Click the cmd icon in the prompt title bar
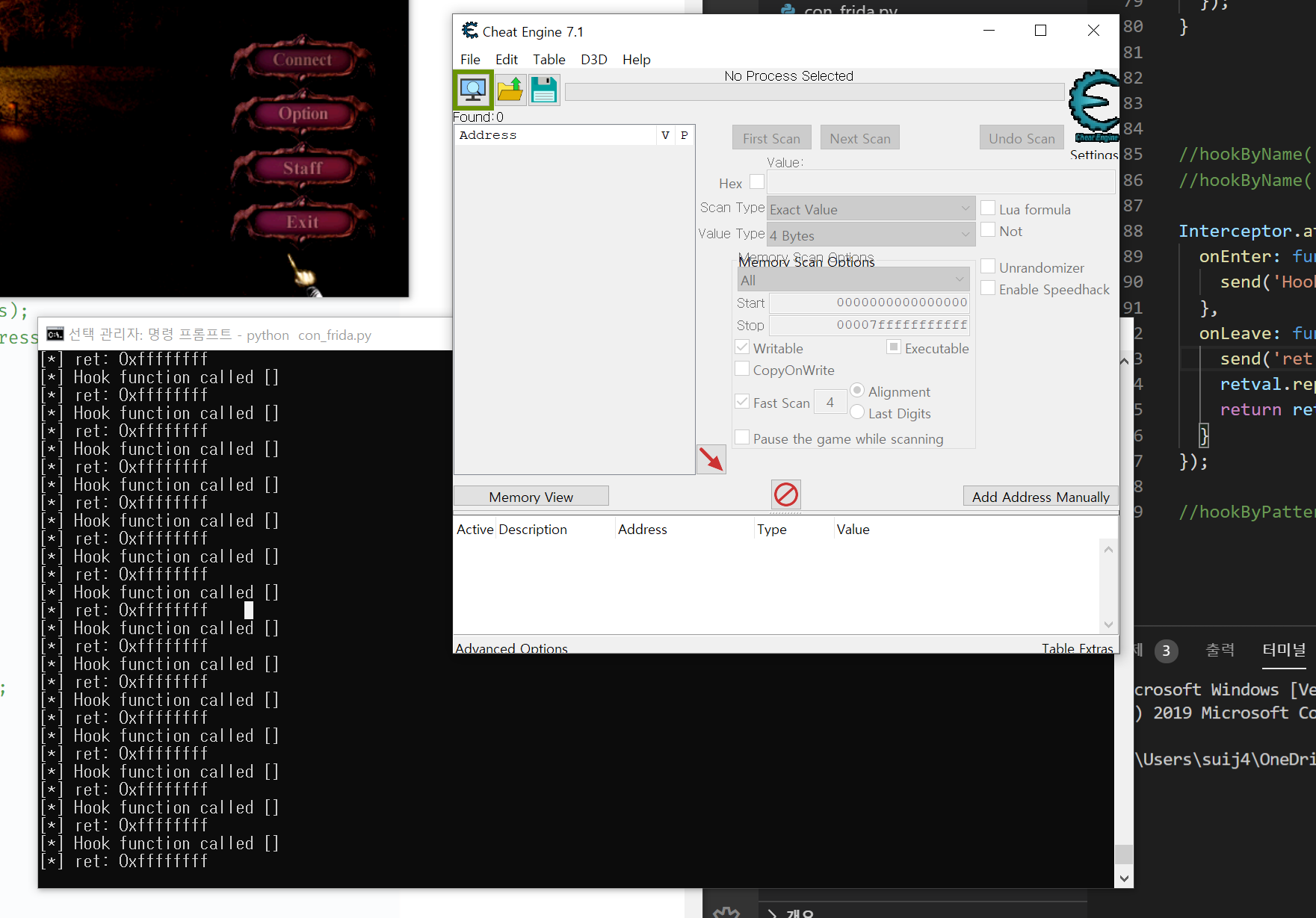This screenshot has height=918, width=1316. pyautogui.click(x=55, y=334)
